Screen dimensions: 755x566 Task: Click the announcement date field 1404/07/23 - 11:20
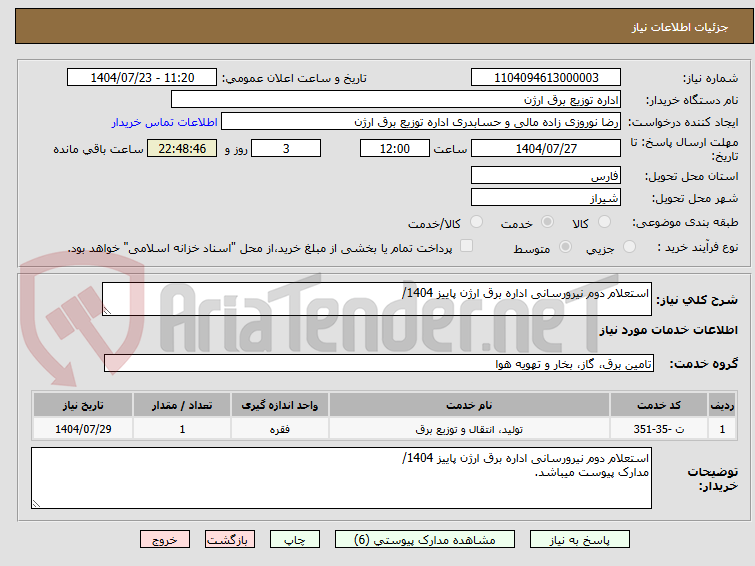point(142,78)
